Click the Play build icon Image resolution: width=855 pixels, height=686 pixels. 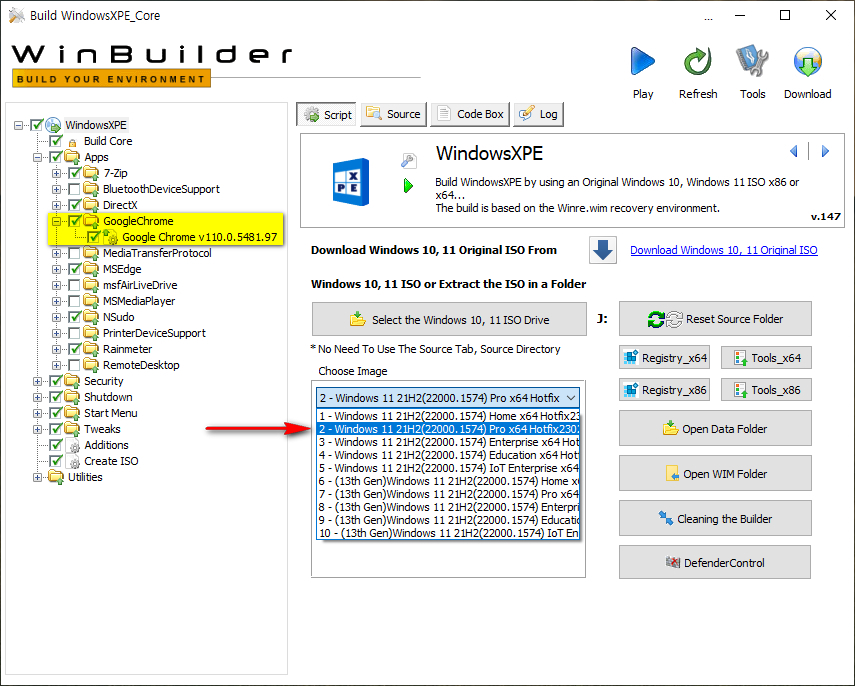coord(643,61)
